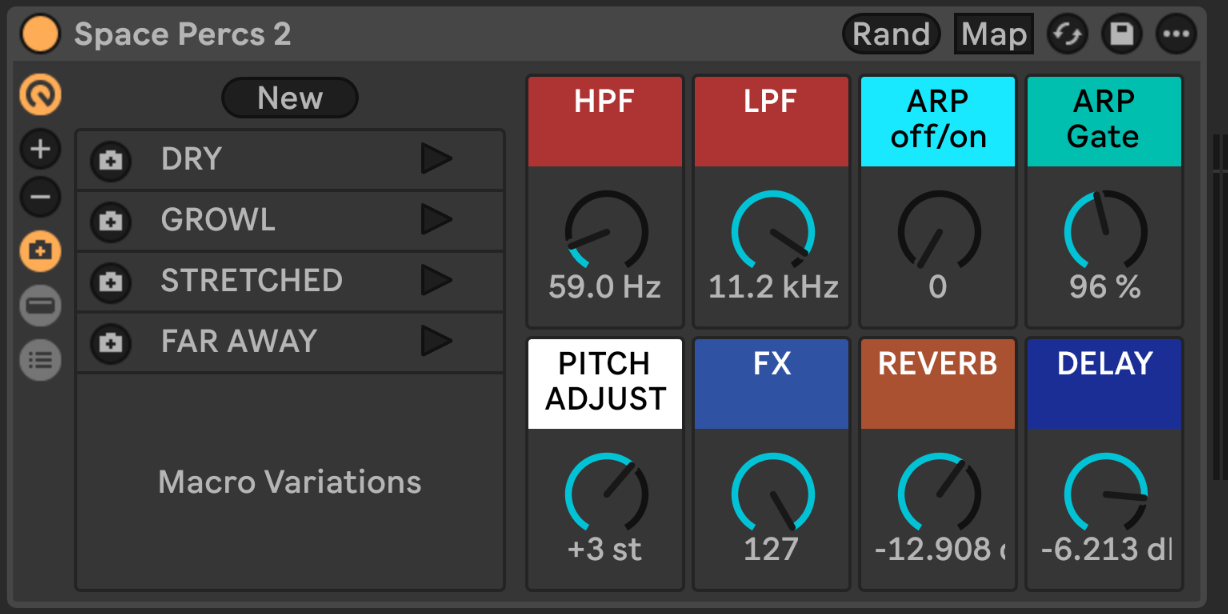This screenshot has height=614, width=1228.
Task: Click the minus icon to remove macro
Action: pyautogui.click(x=41, y=197)
